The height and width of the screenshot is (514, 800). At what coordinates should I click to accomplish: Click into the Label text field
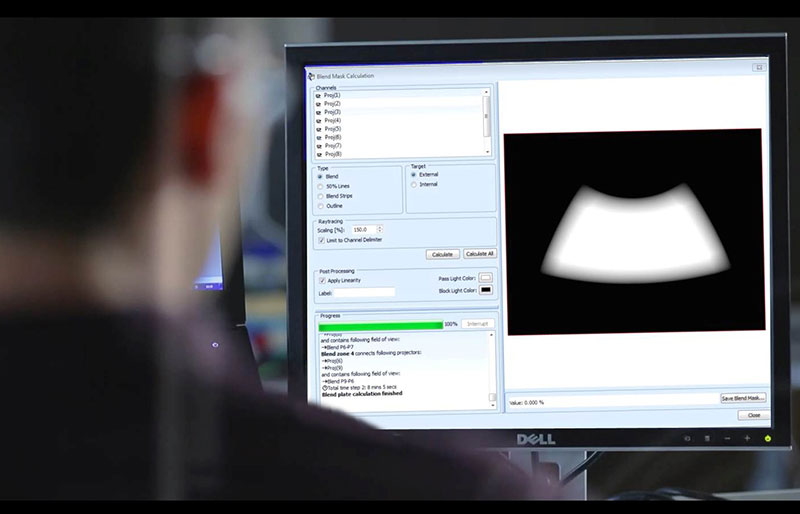tap(364, 292)
